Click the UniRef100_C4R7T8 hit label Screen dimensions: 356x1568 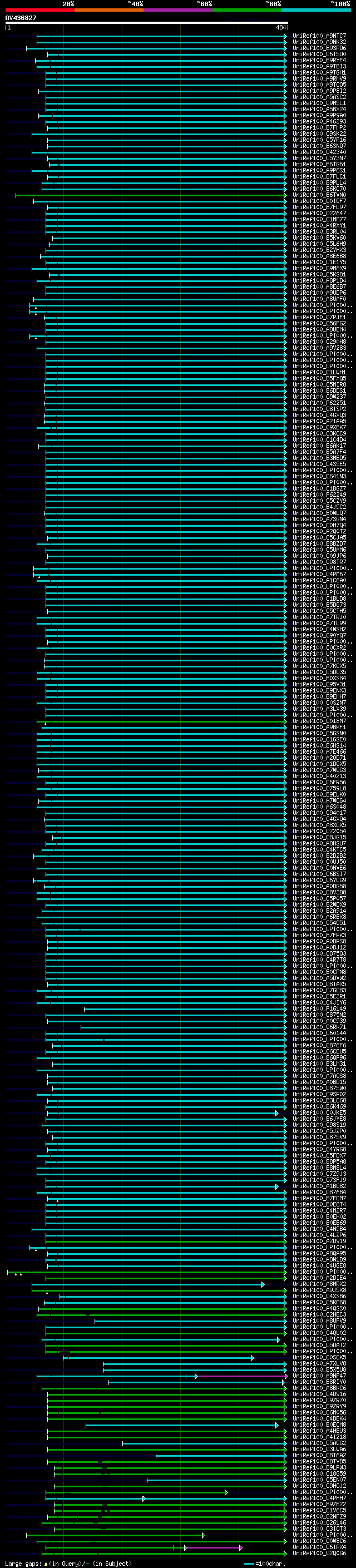pyautogui.click(x=319, y=960)
